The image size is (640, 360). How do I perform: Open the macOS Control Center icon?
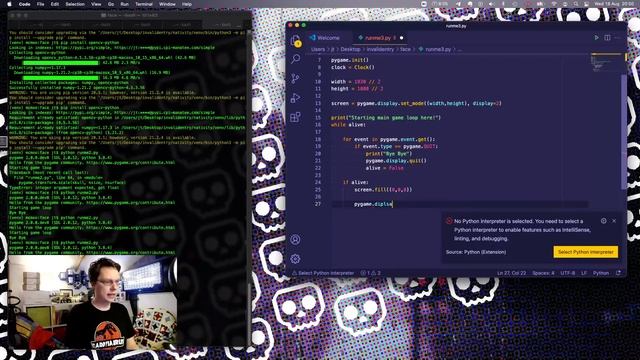(x=586, y=4)
